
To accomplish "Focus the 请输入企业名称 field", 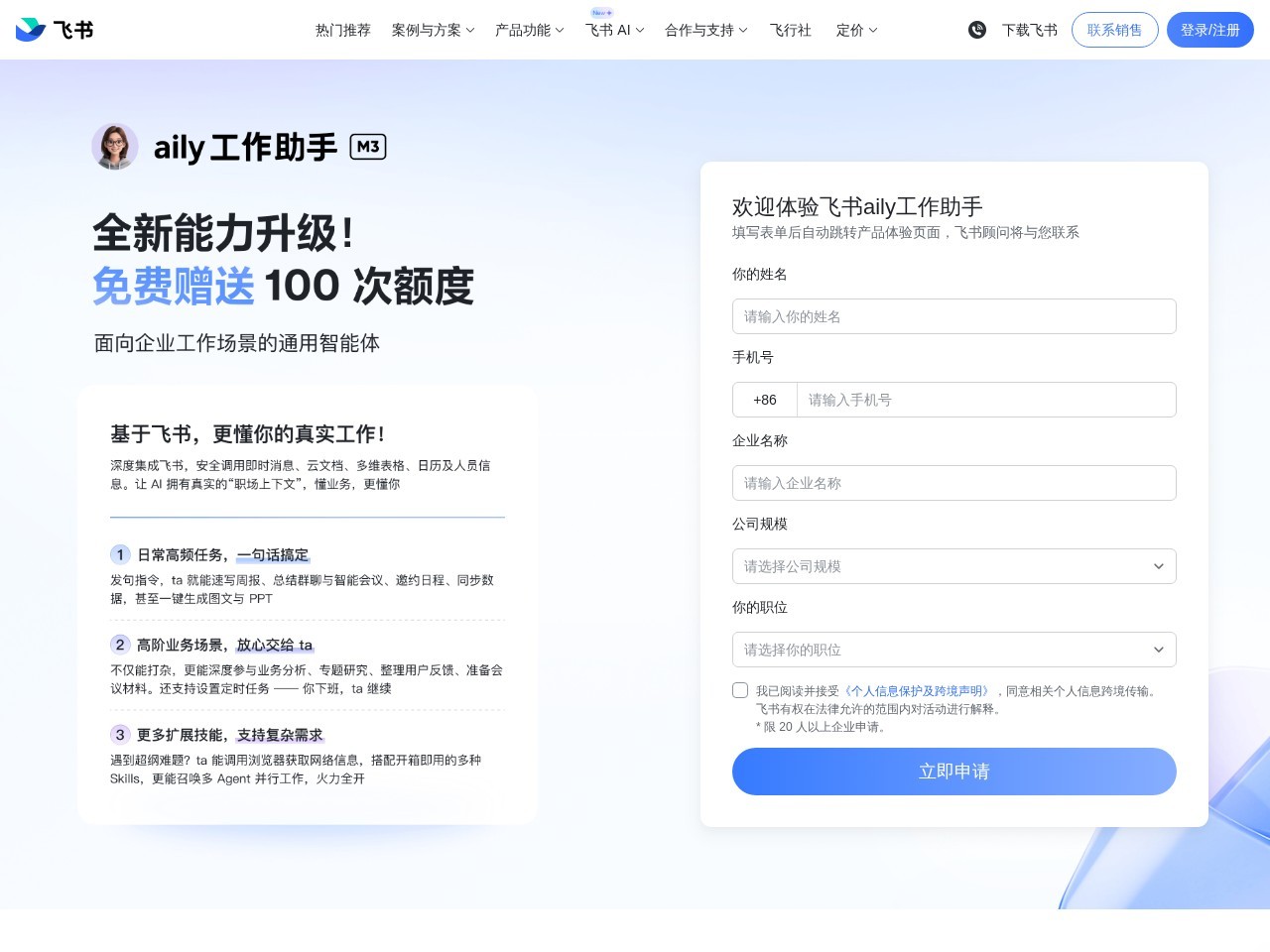I will click(x=954, y=483).
